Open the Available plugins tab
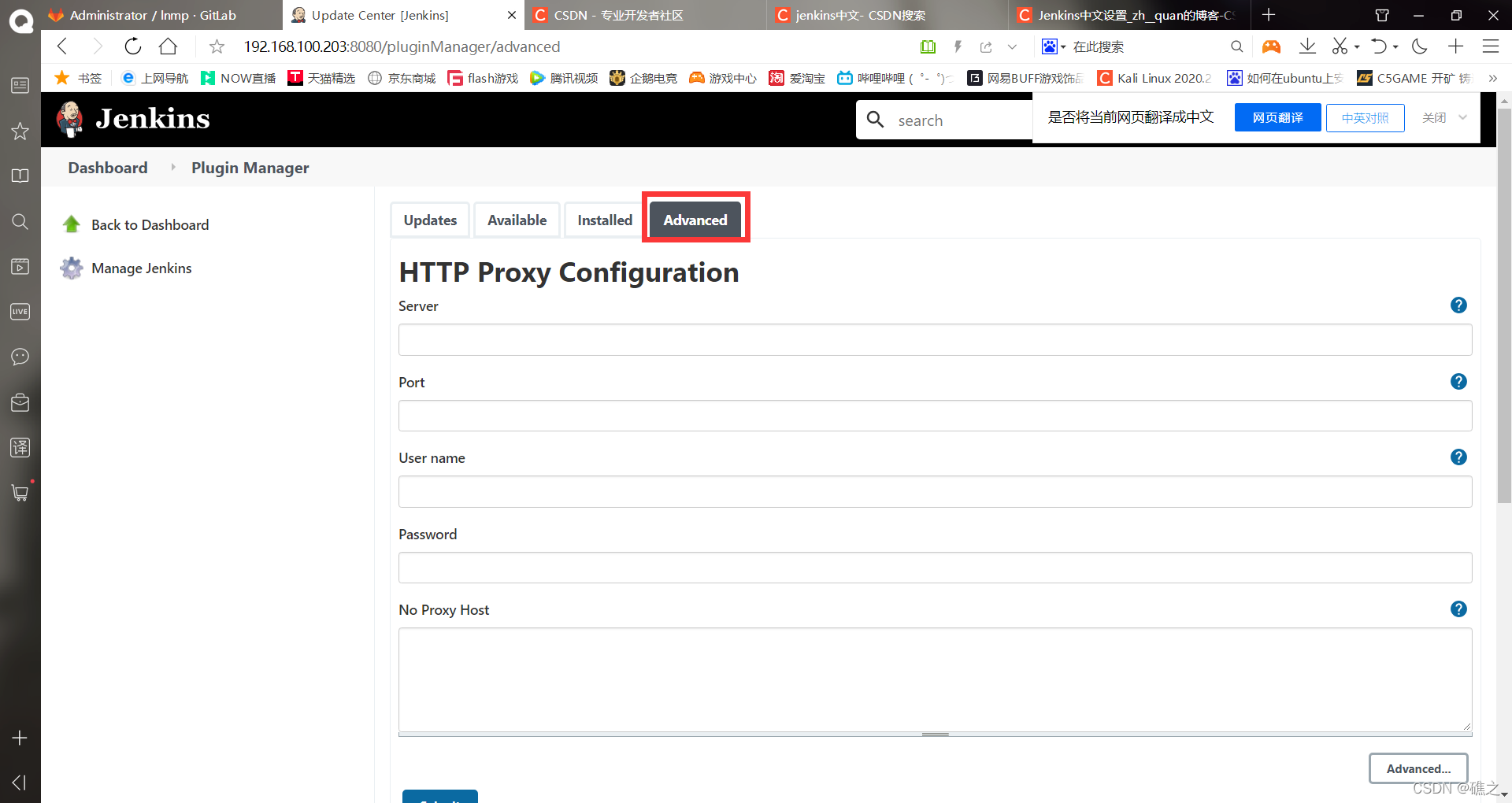Screen dimensions: 1512x803 point(517,220)
